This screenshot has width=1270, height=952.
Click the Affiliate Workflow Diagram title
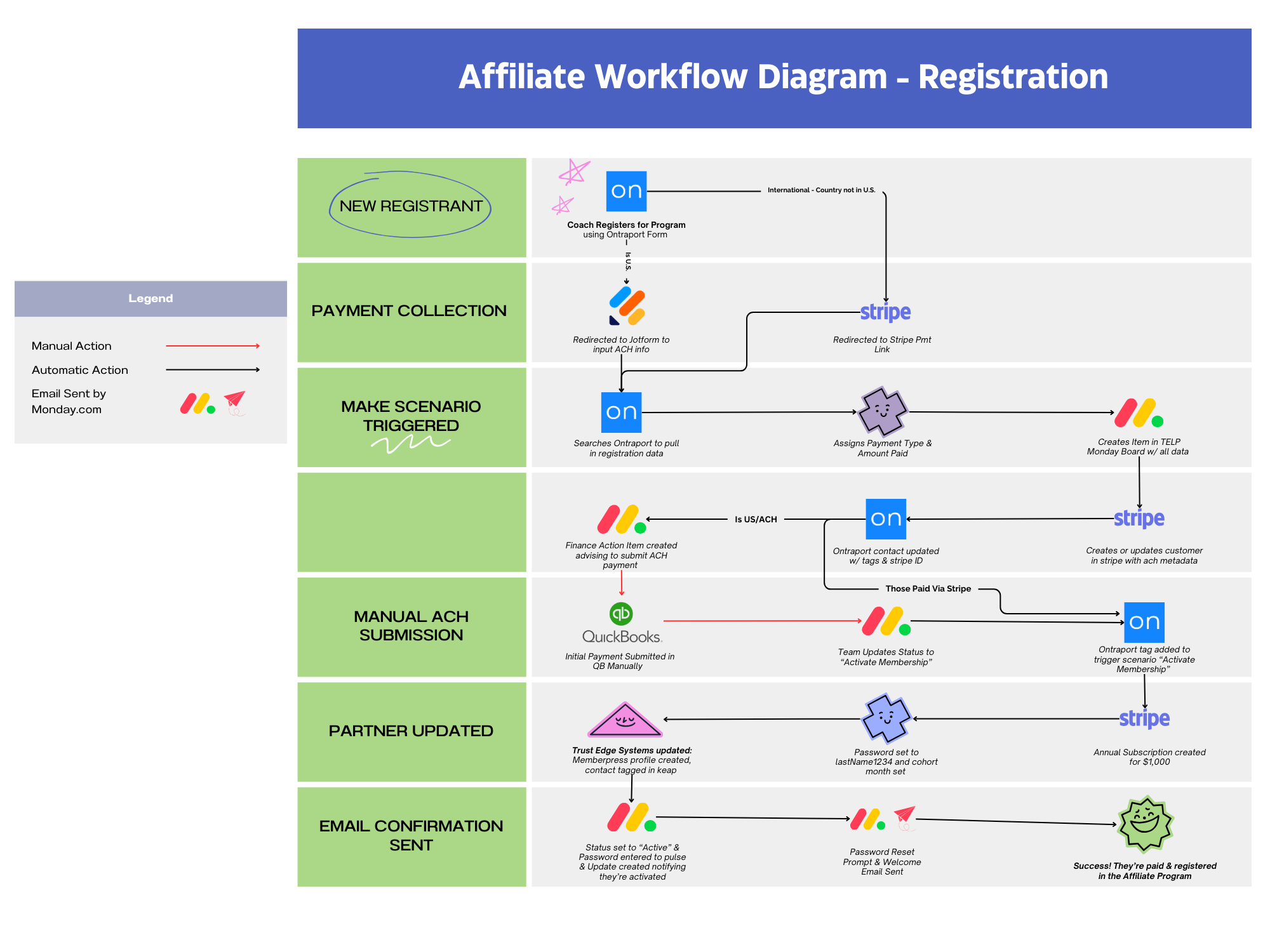click(784, 77)
